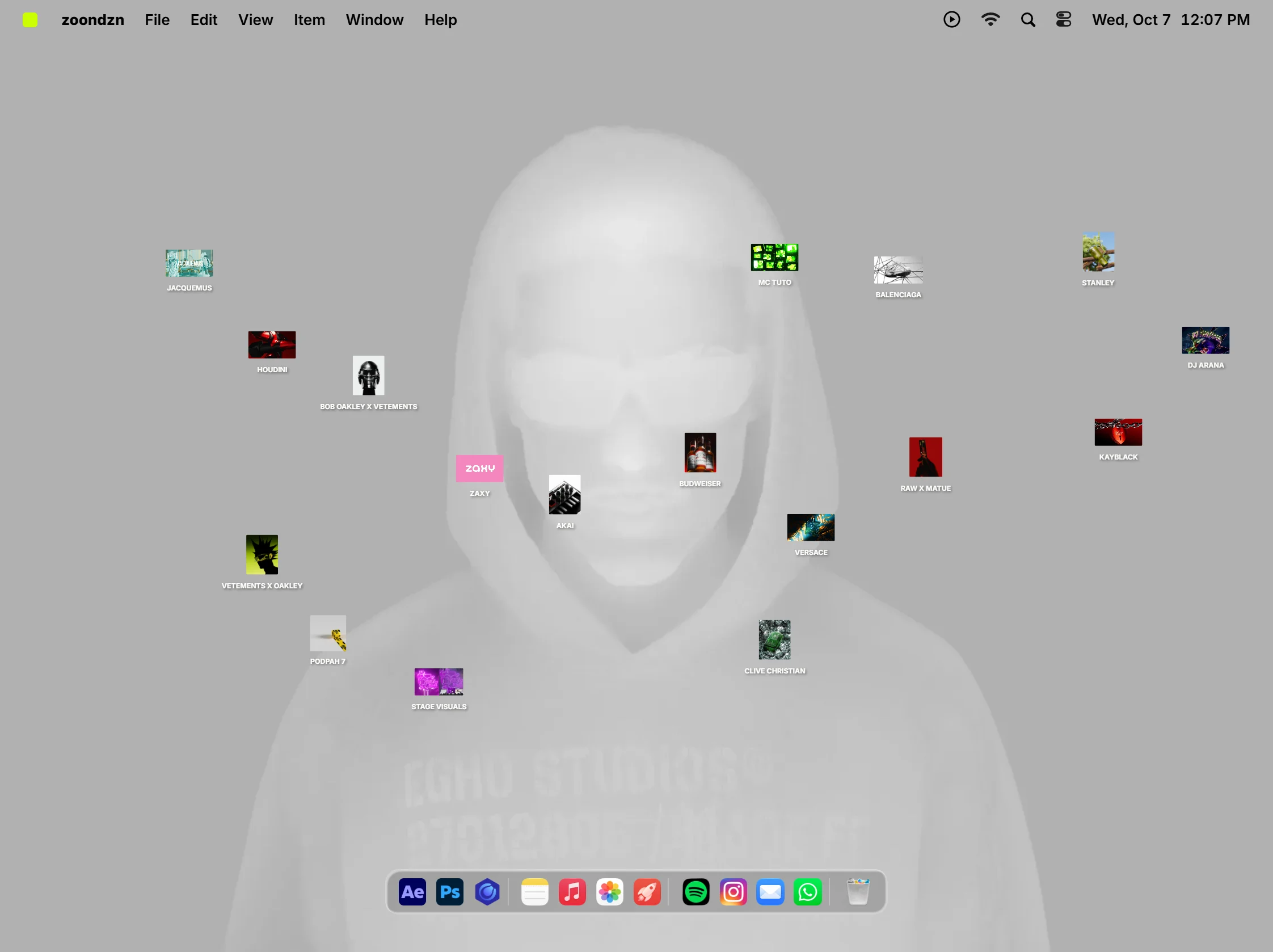The width and height of the screenshot is (1273, 952).
Task: Select the pink ZAXY thumbnail
Action: pos(479,469)
